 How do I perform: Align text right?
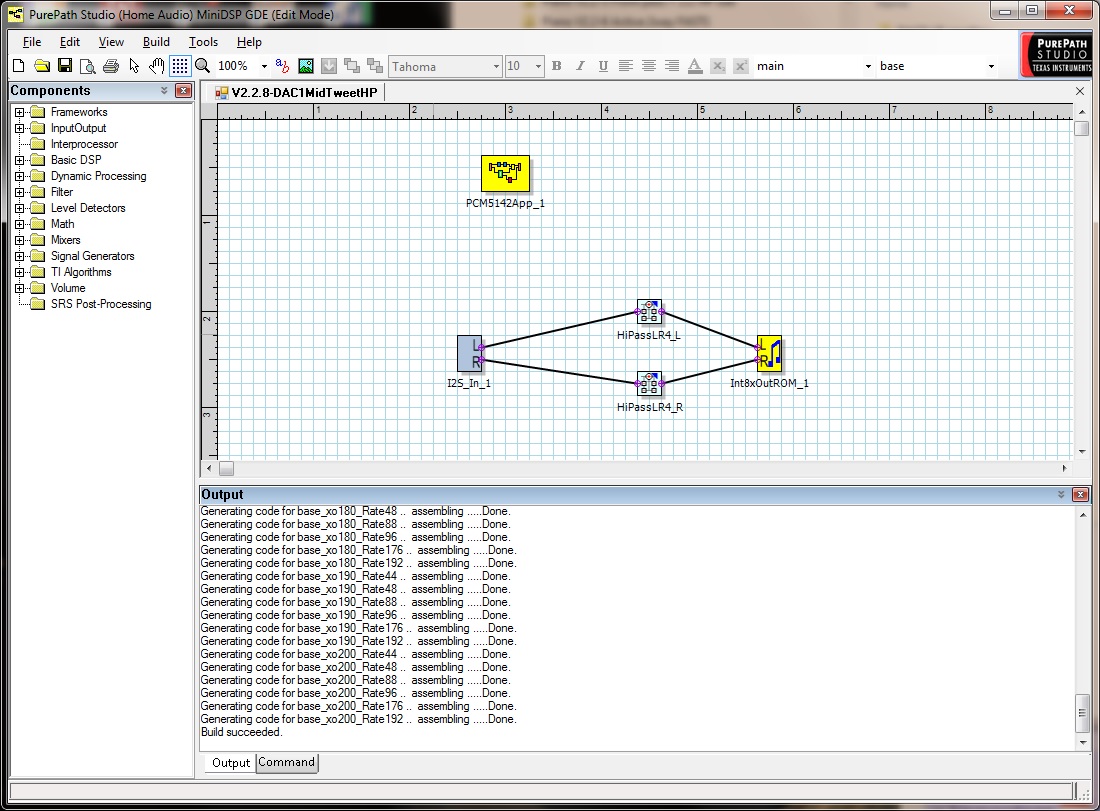tap(672, 66)
